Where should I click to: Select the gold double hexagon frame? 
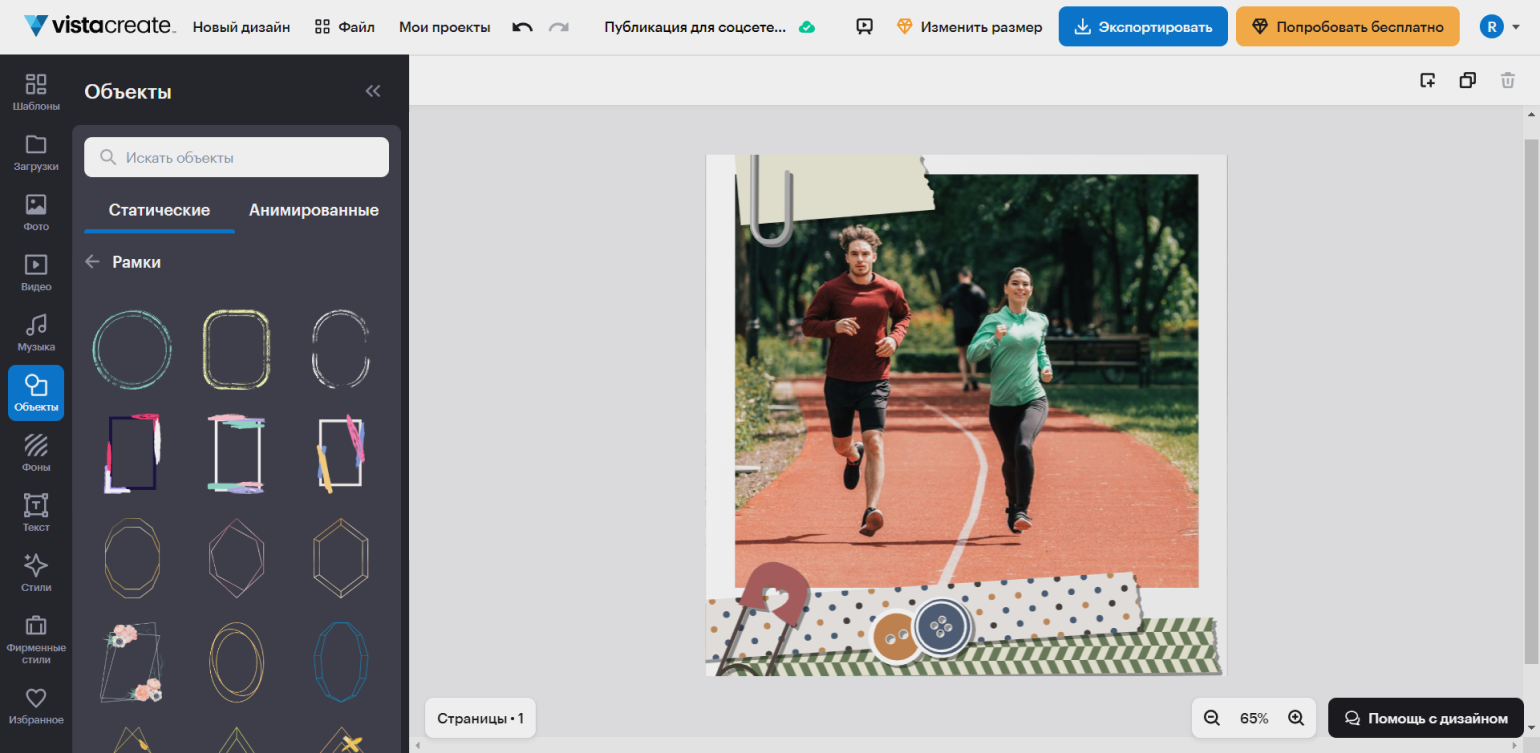[340, 558]
